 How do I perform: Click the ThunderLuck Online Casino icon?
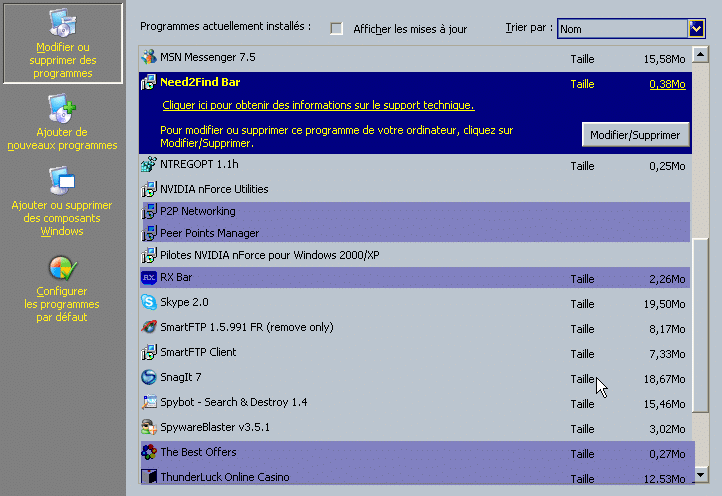[x=149, y=476]
